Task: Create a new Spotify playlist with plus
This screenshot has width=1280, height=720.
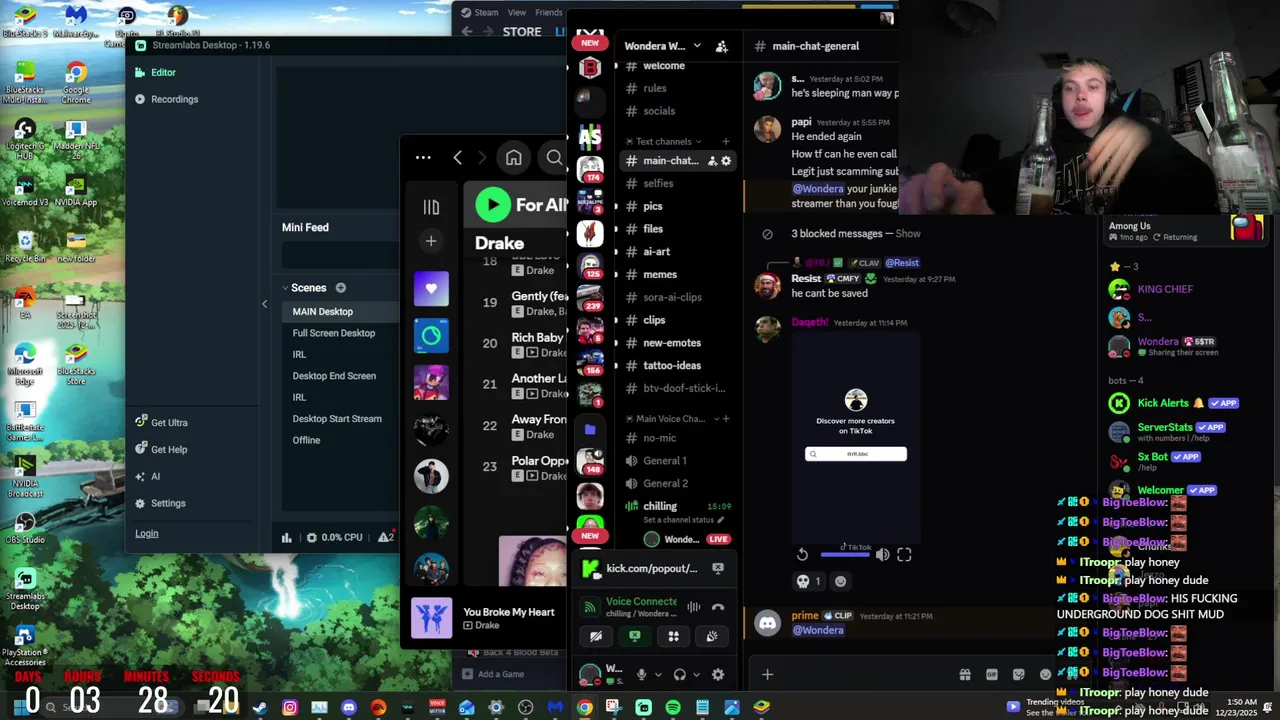Action: (431, 241)
